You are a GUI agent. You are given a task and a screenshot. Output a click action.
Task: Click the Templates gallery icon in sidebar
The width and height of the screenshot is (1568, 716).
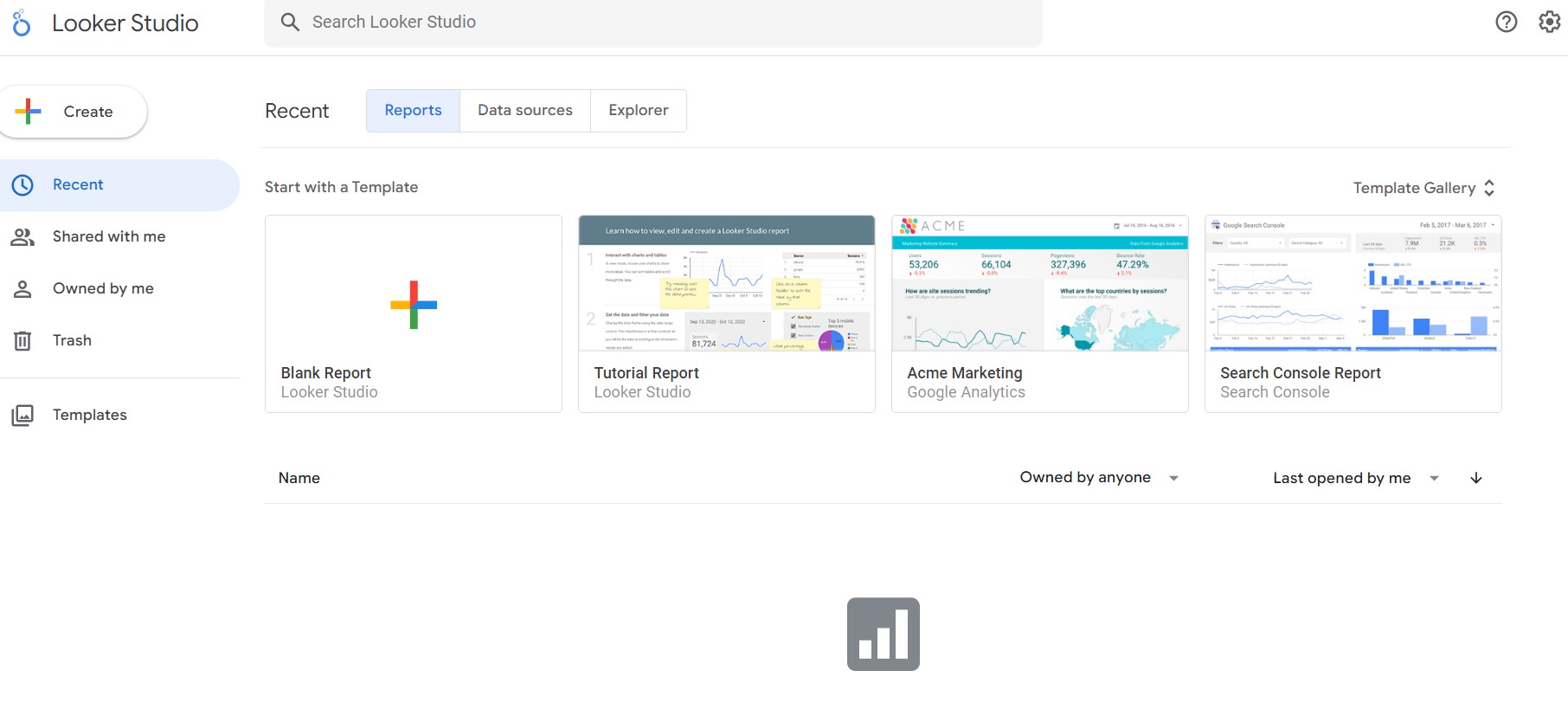pos(22,415)
